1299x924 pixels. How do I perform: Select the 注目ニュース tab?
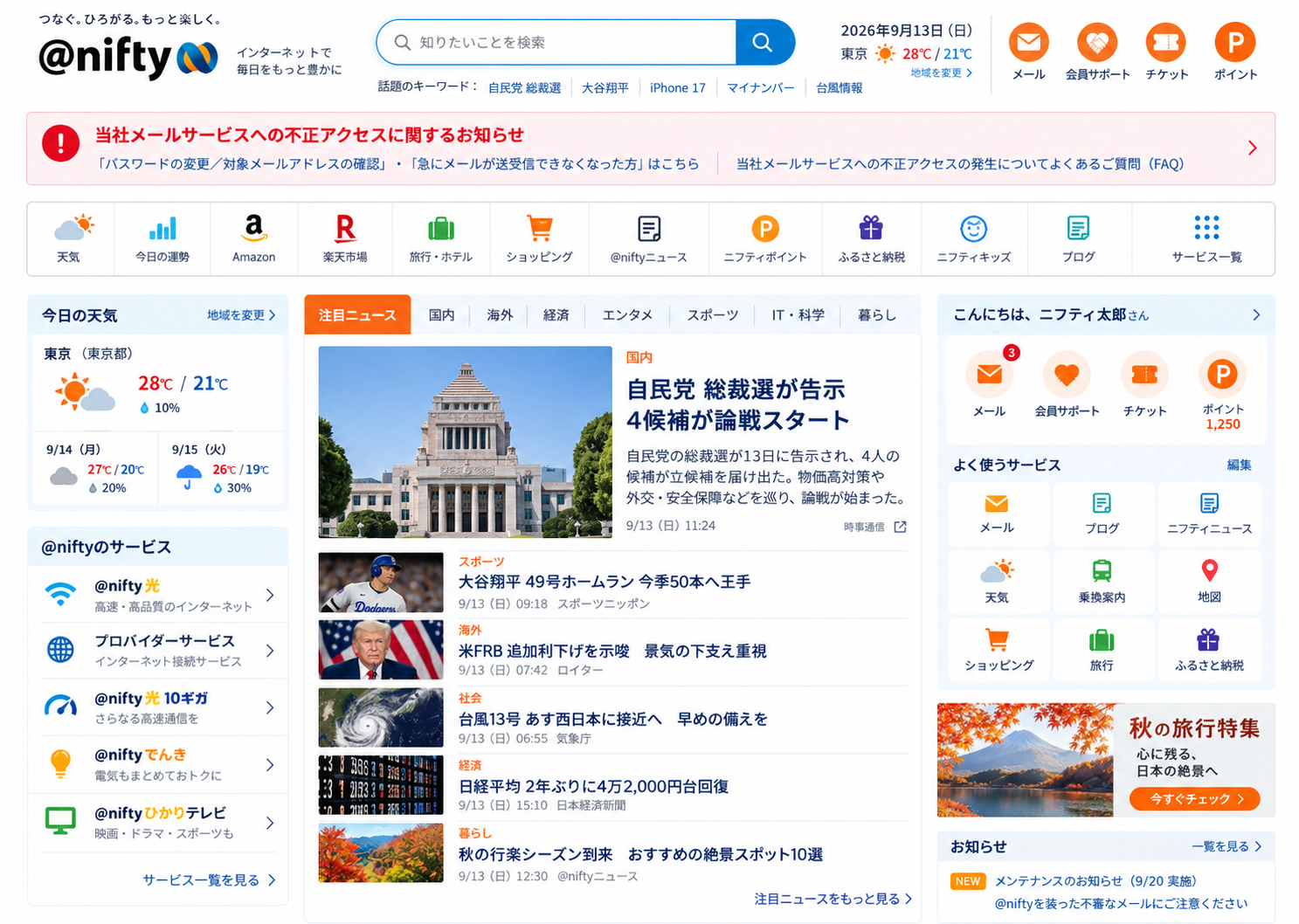(x=357, y=315)
